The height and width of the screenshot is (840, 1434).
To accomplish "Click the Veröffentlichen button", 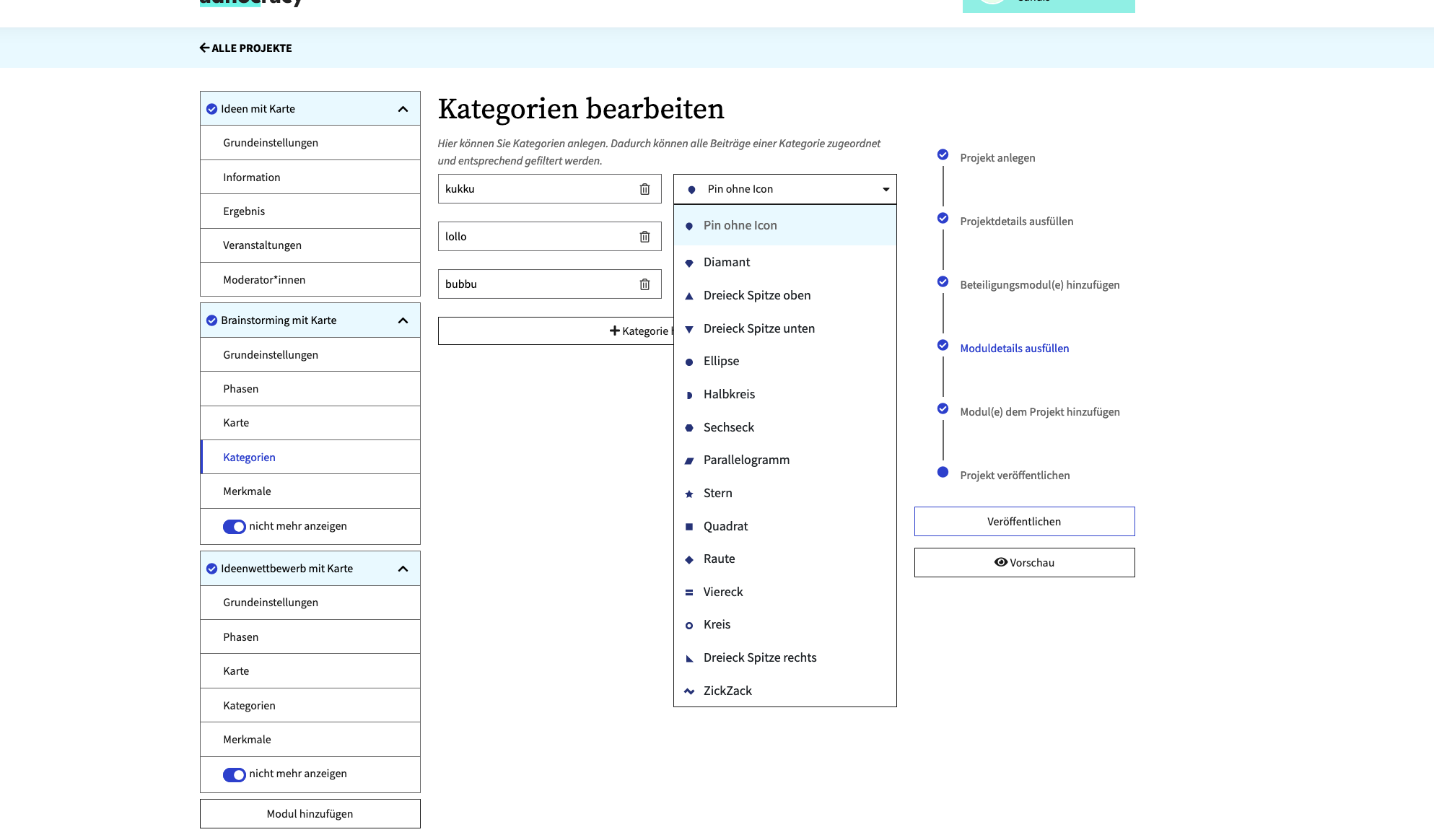I will pyautogui.click(x=1024, y=521).
